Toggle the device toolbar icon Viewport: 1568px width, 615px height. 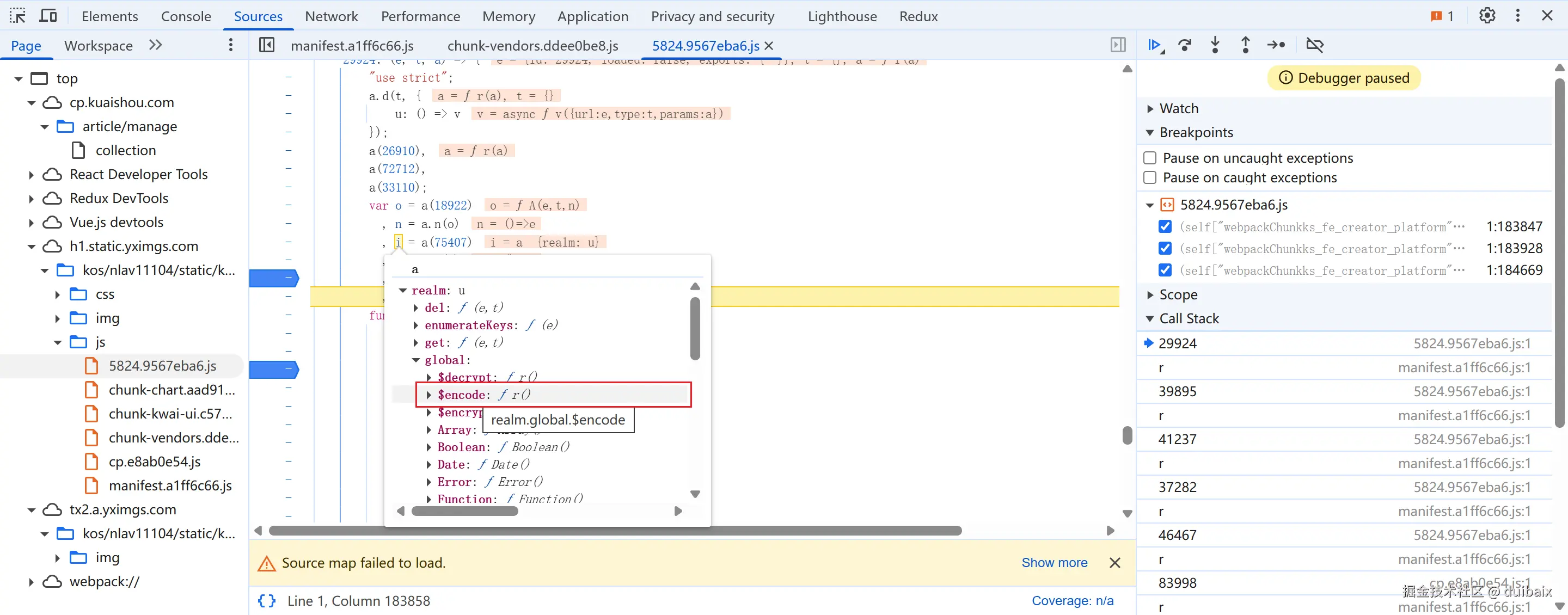tap(47, 16)
